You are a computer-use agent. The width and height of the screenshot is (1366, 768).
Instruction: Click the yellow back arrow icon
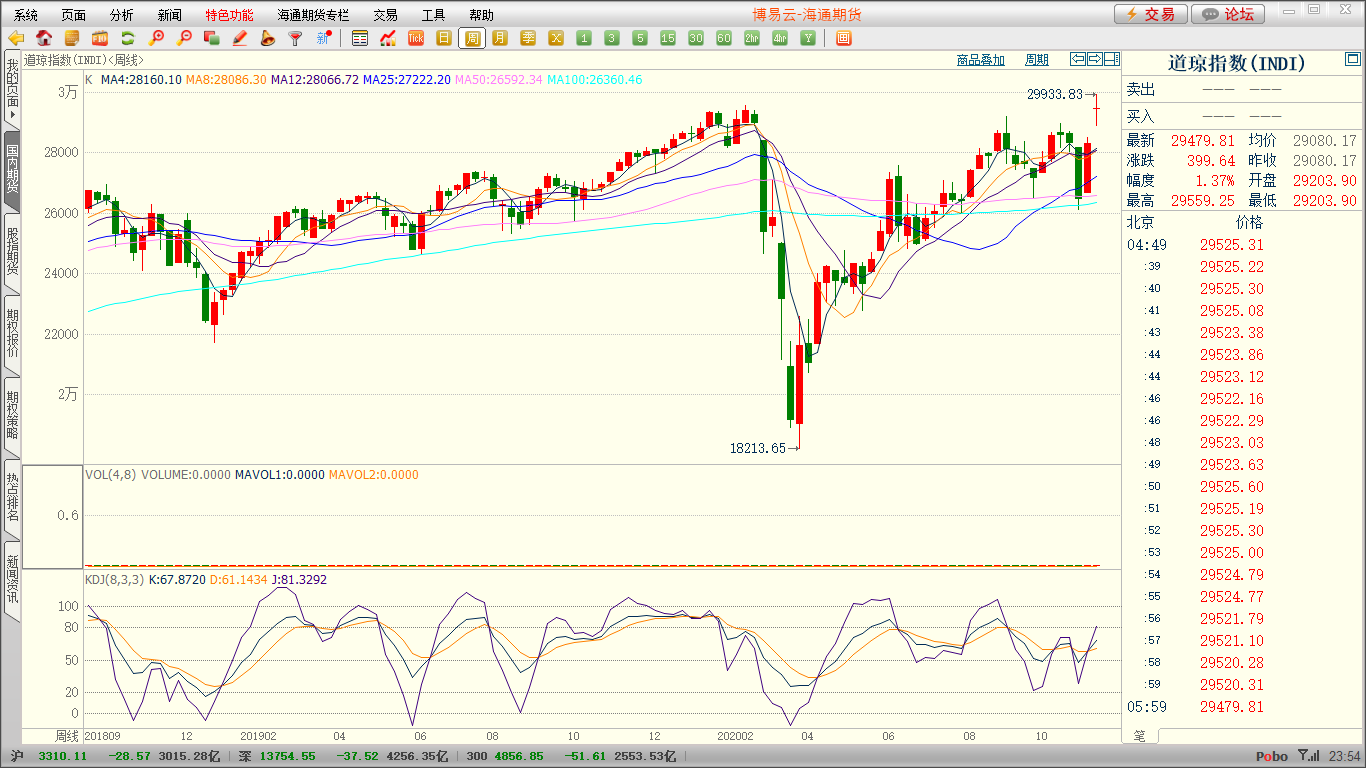click(x=16, y=38)
